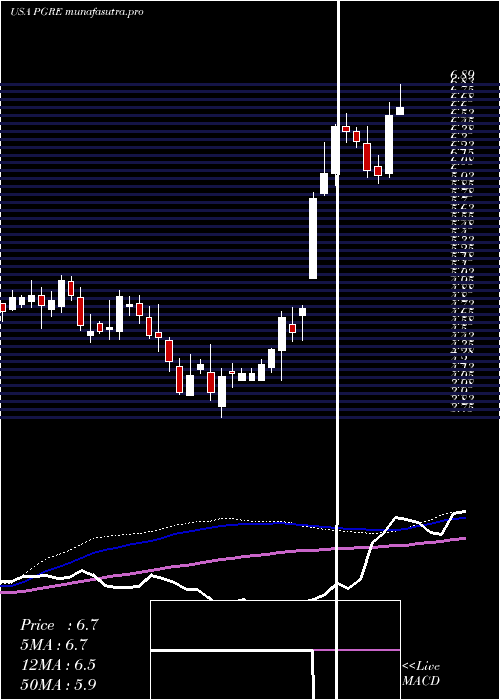Click the tall white breakout candlestick
Image resolution: width=500 pixels, height=700 pixels.
click(313, 238)
